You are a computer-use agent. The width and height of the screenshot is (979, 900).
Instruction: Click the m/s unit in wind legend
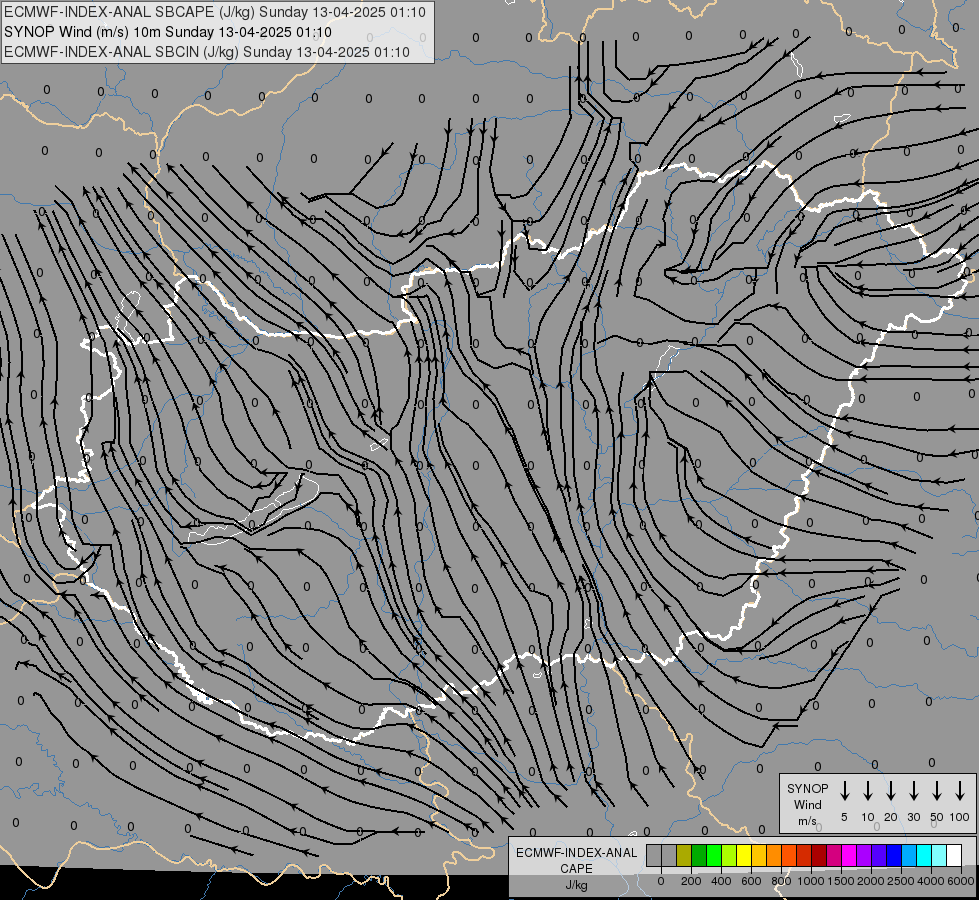click(807, 821)
